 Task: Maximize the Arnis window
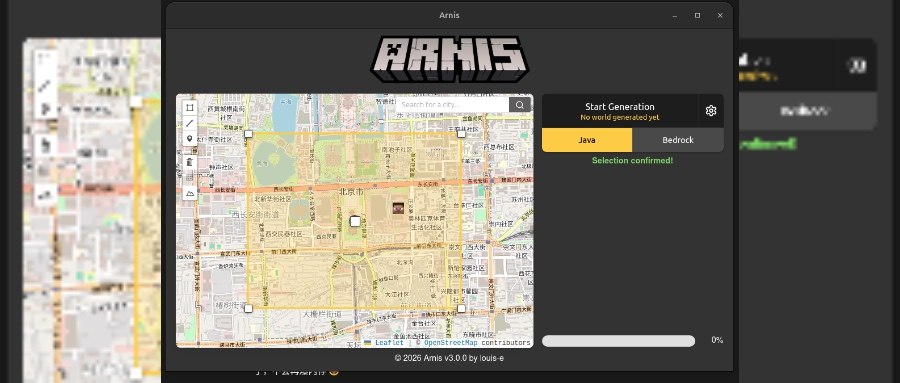[697, 16]
